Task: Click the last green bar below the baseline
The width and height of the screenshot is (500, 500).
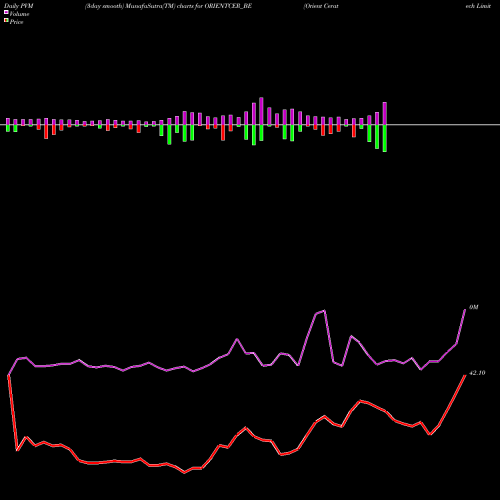Action: [385, 138]
